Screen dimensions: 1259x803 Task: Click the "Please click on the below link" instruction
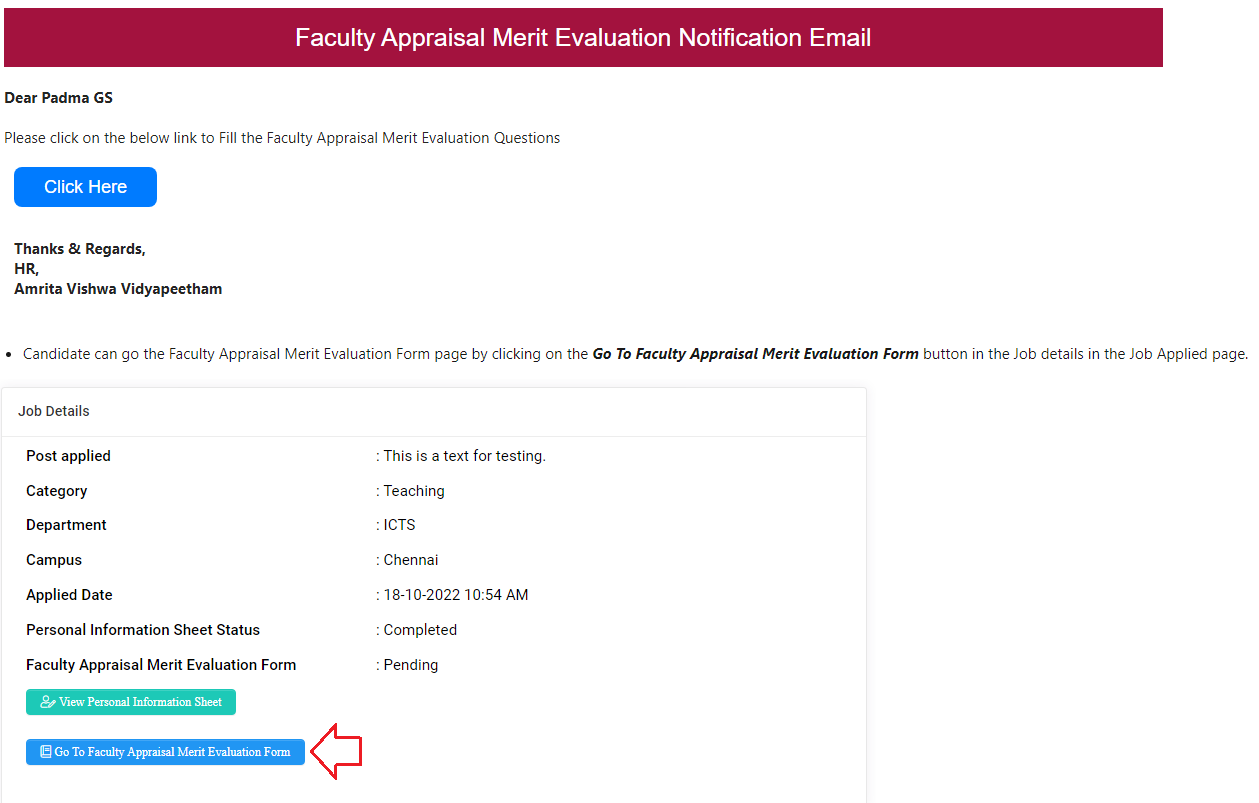(282, 138)
